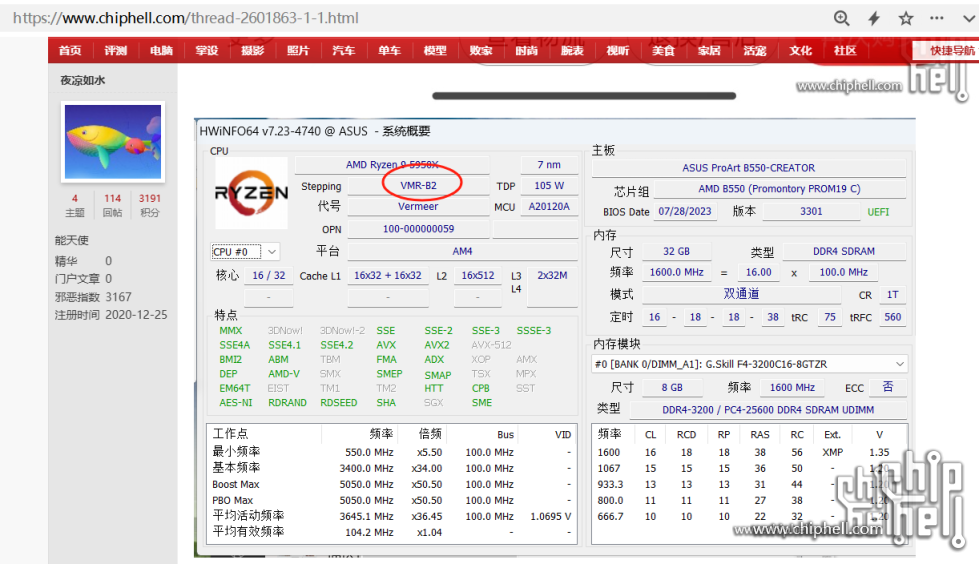
Task: Open the 视听 section
Action: pos(617,51)
